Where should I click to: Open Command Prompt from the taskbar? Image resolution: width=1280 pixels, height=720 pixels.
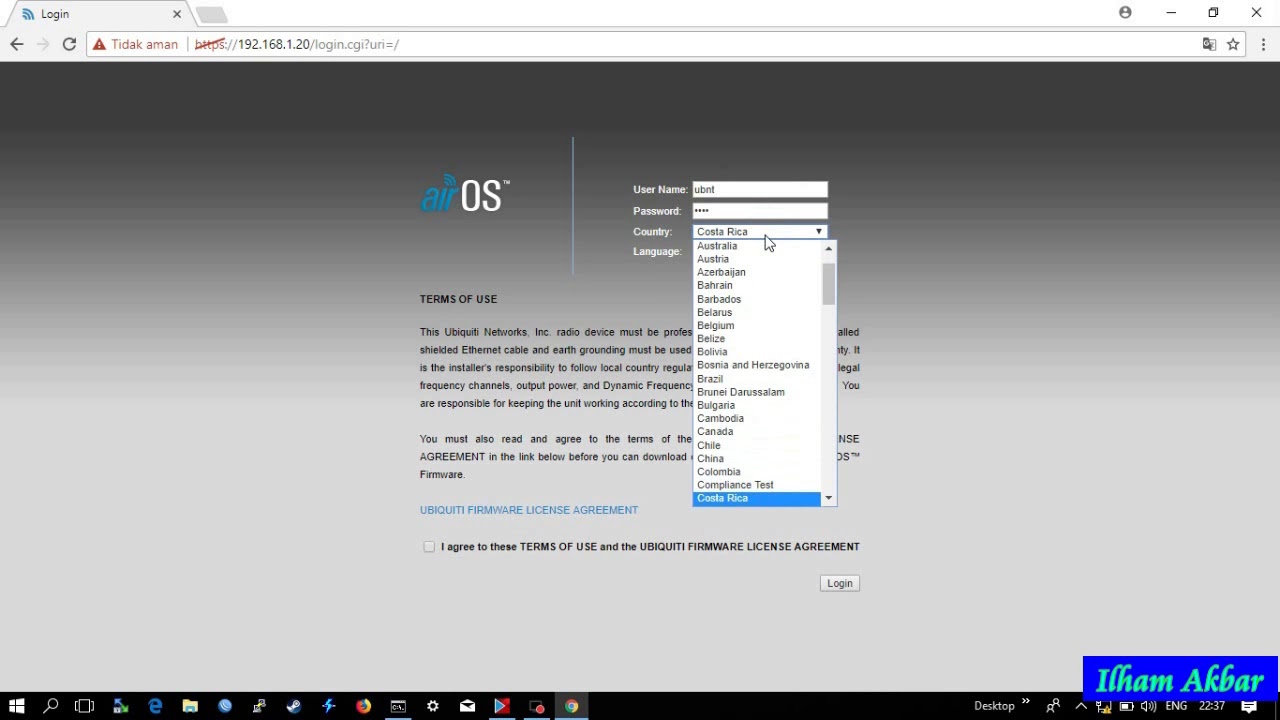tap(398, 706)
